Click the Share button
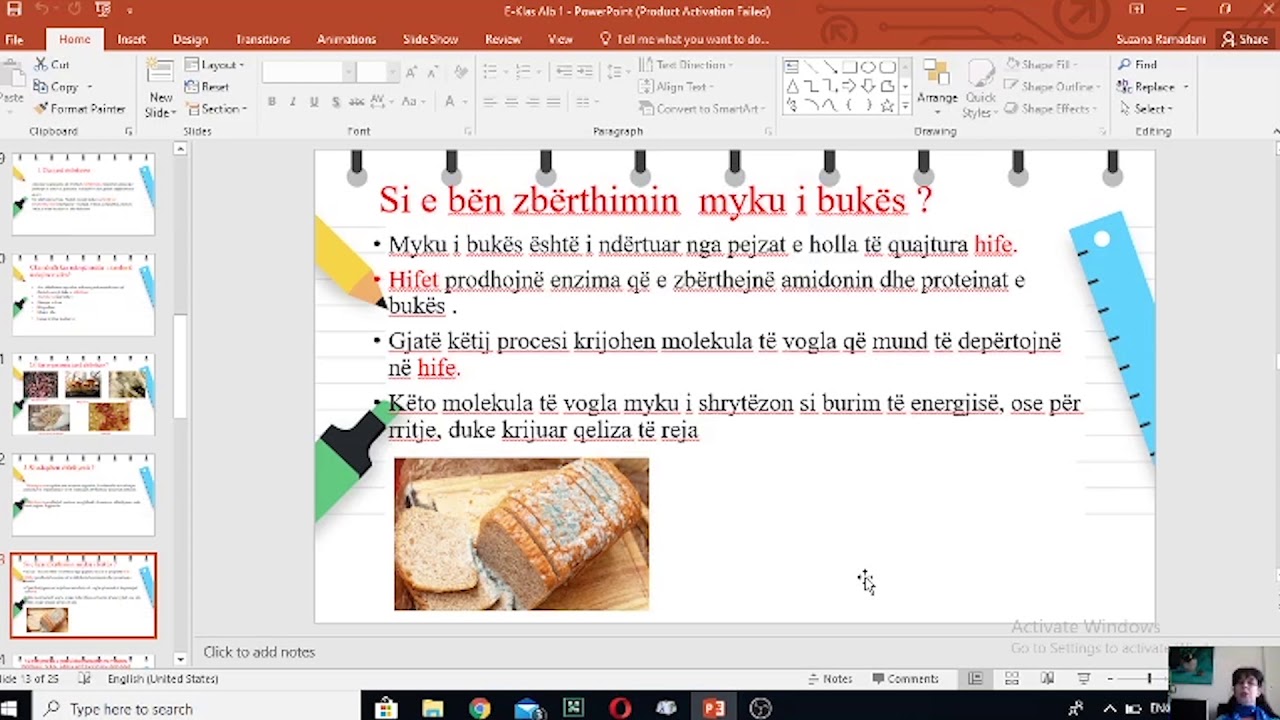Viewport: 1280px width, 720px height. point(1244,39)
